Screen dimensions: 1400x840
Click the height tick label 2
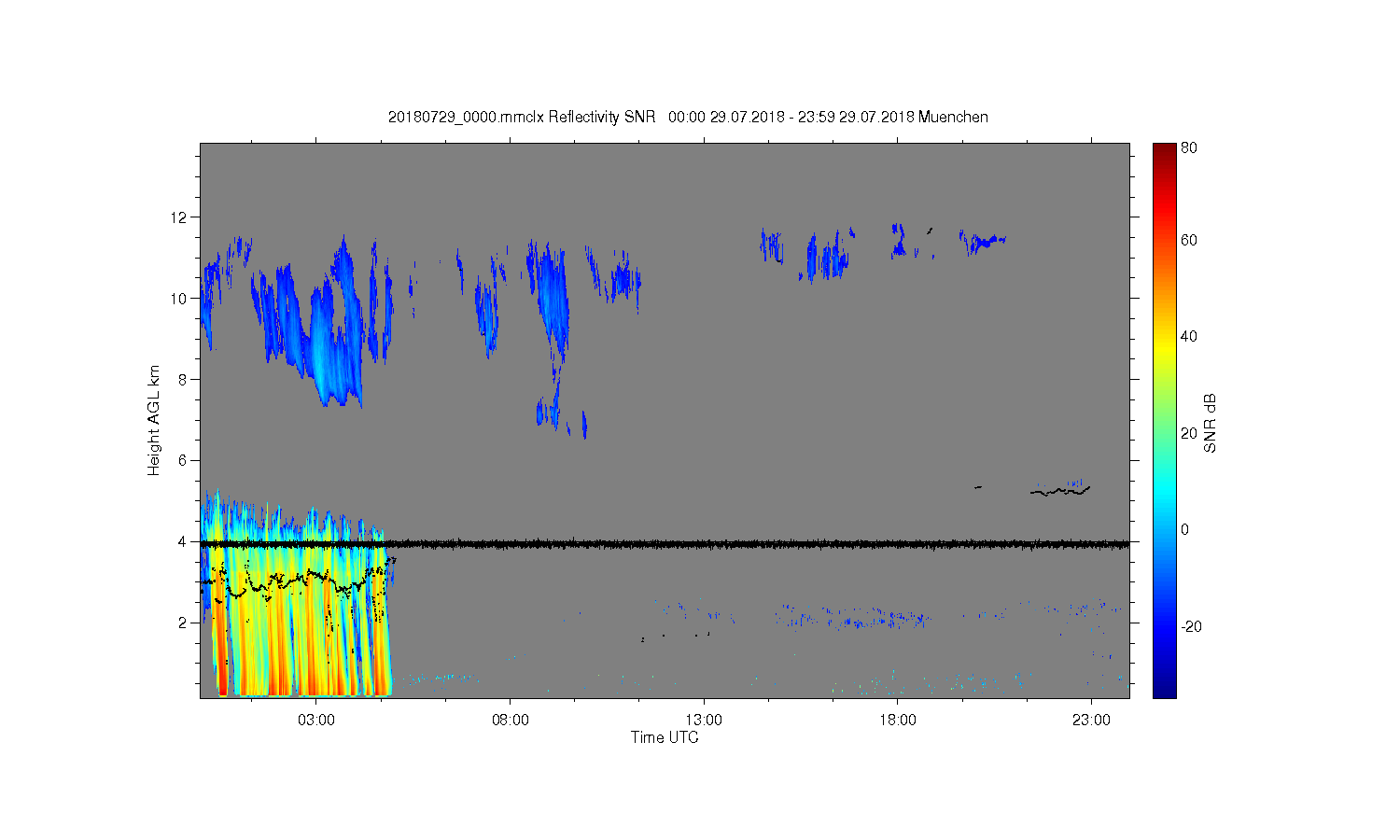[182, 623]
